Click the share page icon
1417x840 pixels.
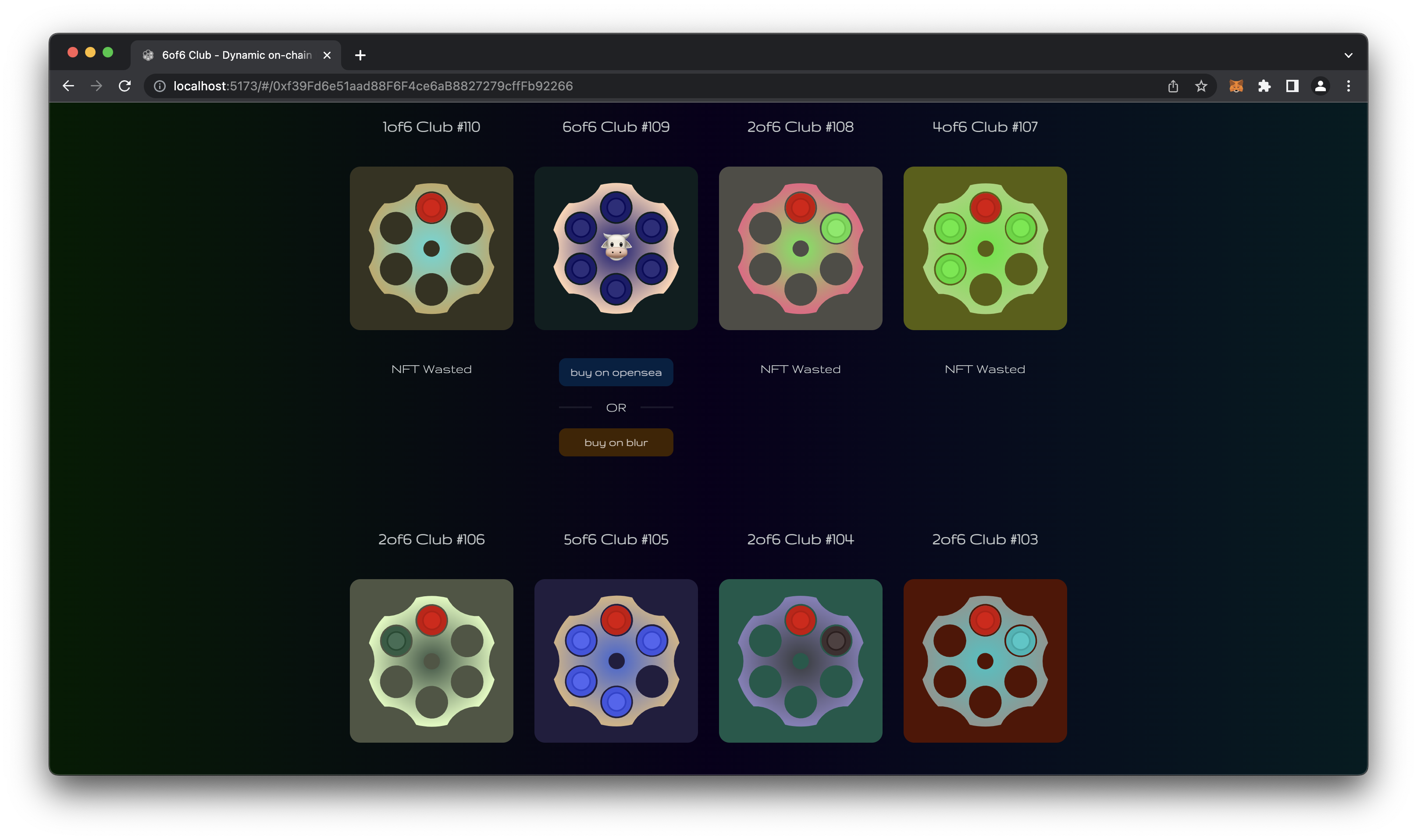1172,86
